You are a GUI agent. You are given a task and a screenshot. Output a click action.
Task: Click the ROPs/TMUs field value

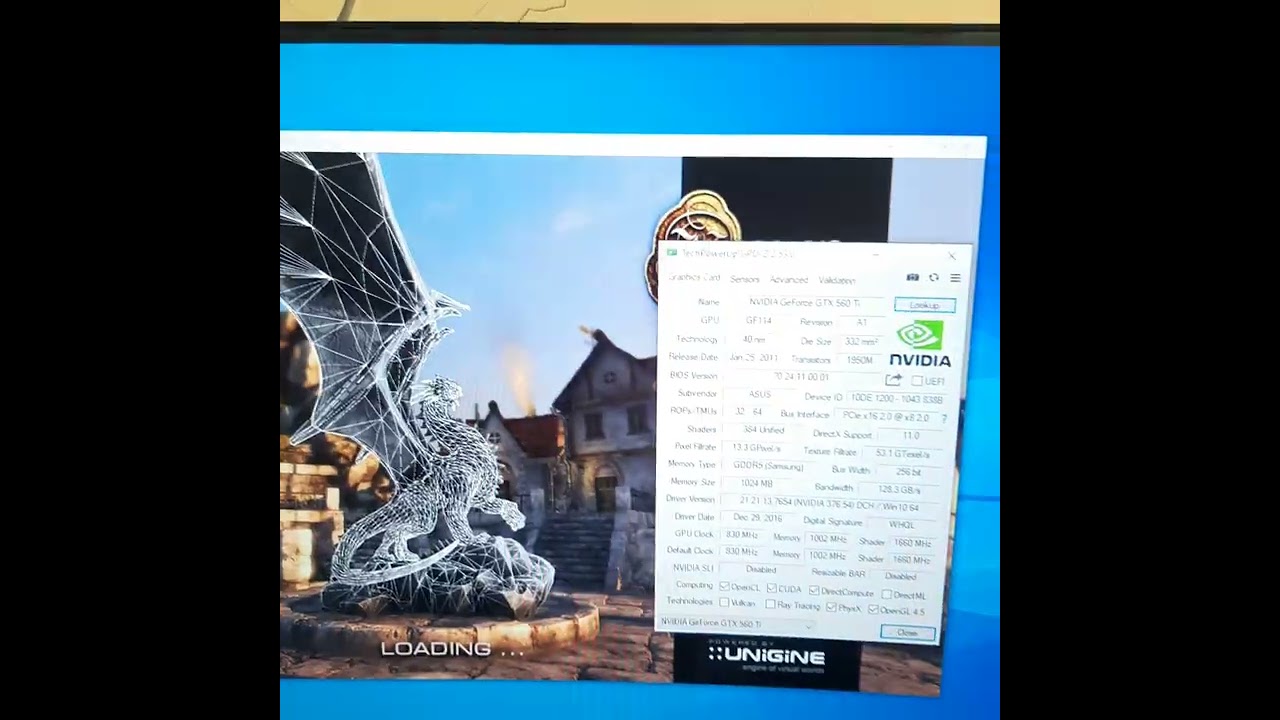pos(749,411)
